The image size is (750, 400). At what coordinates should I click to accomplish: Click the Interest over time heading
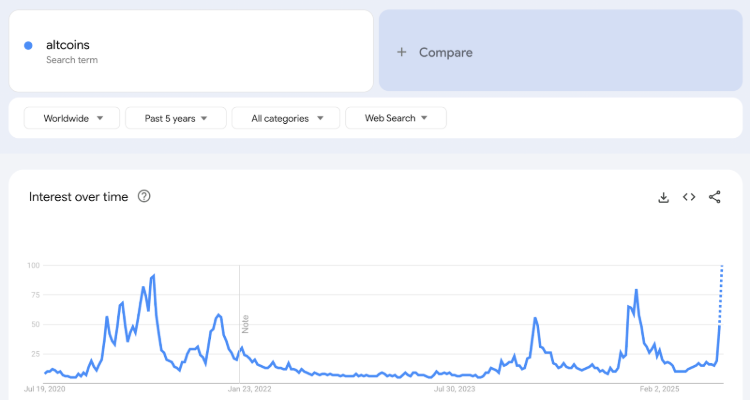(x=78, y=197)
